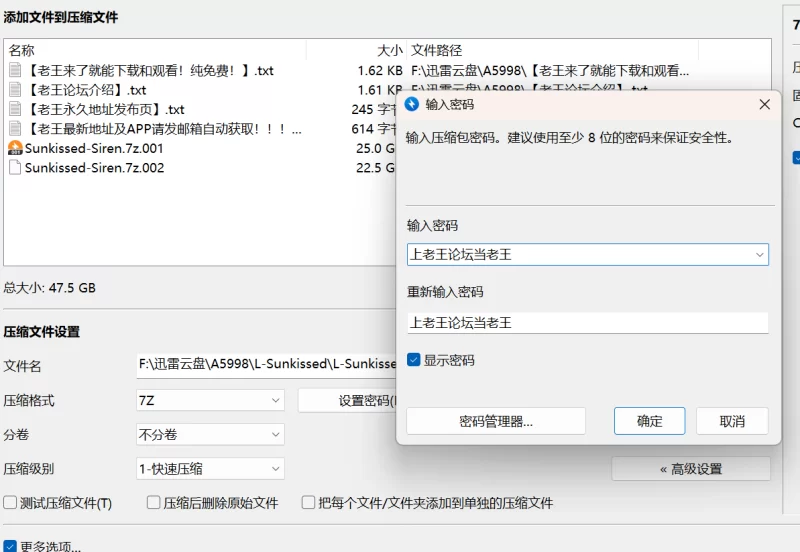
Task: Click the 确定 button
Action: [649, 421]
